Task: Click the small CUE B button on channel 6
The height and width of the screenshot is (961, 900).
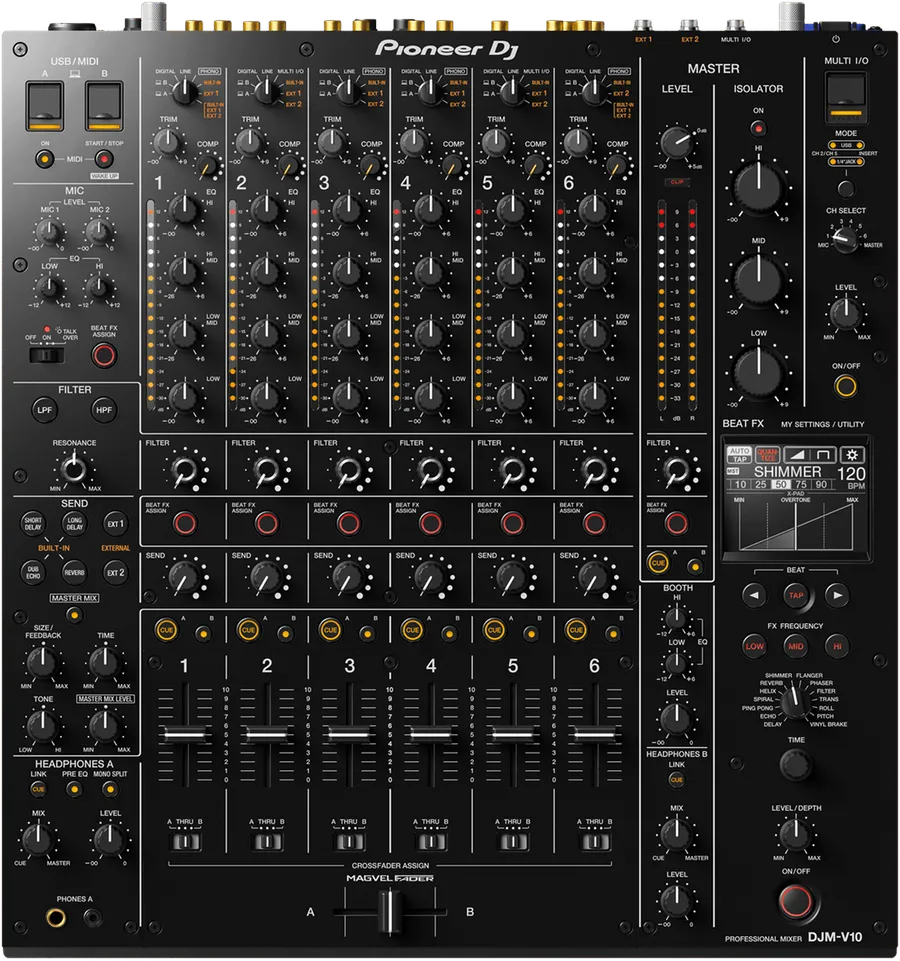Action: click(612, 634)
